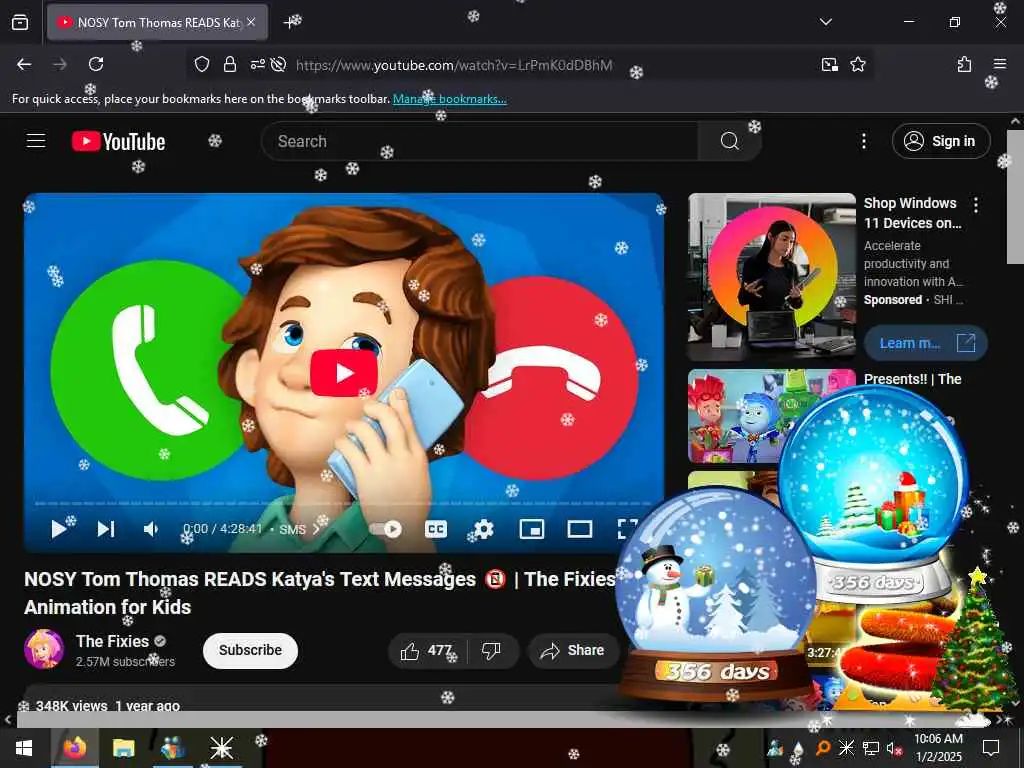Switch to miniplayer mode
The image size is (1024, 768).
coord(532,529)
